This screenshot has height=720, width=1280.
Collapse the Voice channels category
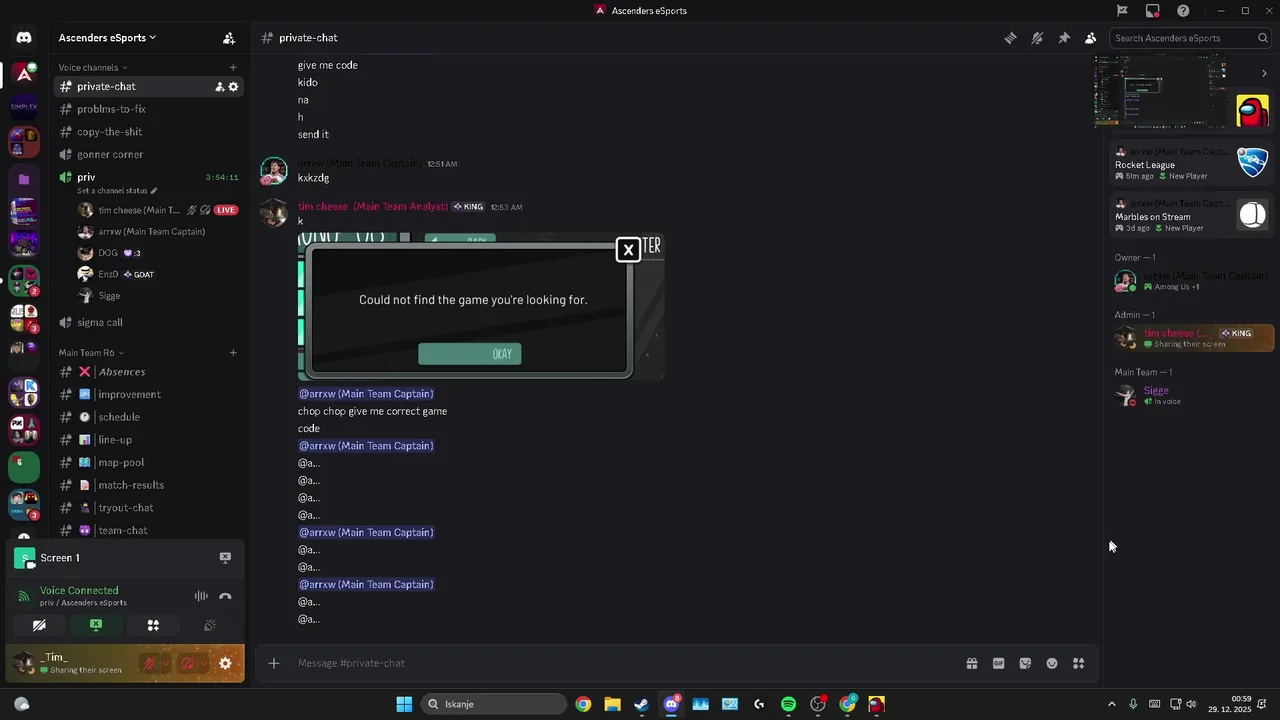pos(92,68)
